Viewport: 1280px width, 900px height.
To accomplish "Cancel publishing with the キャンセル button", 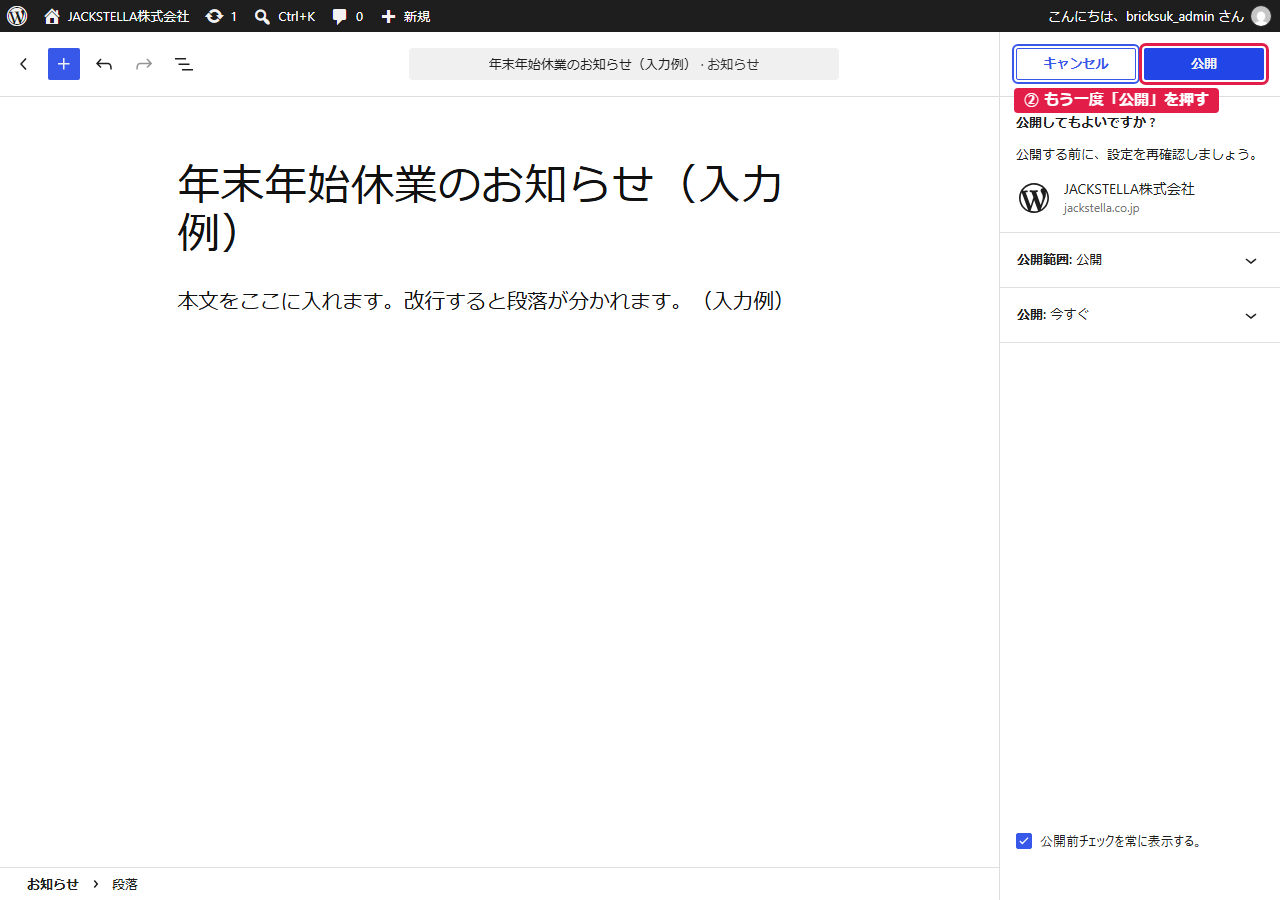I will (1076, 64).
